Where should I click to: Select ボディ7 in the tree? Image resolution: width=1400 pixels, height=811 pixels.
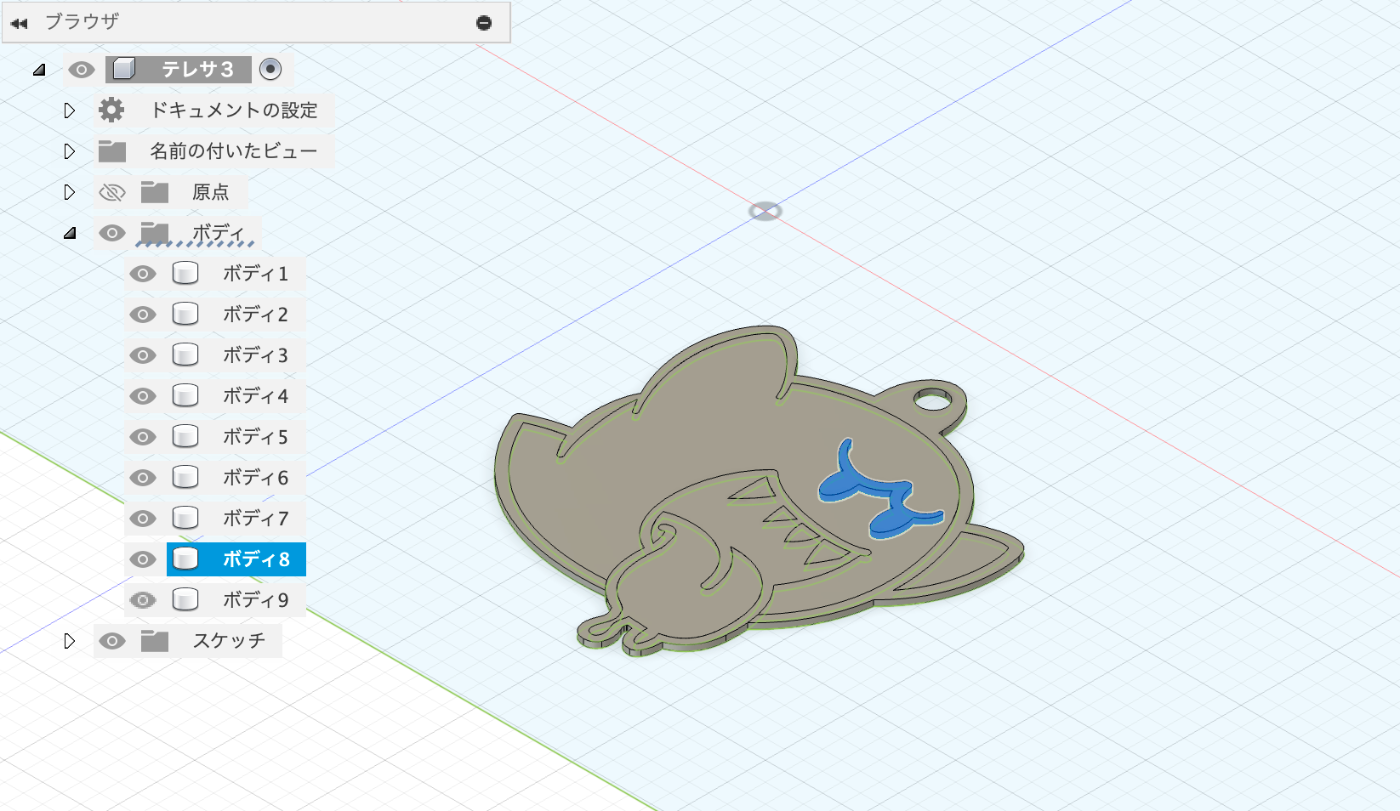click(255, 518)
